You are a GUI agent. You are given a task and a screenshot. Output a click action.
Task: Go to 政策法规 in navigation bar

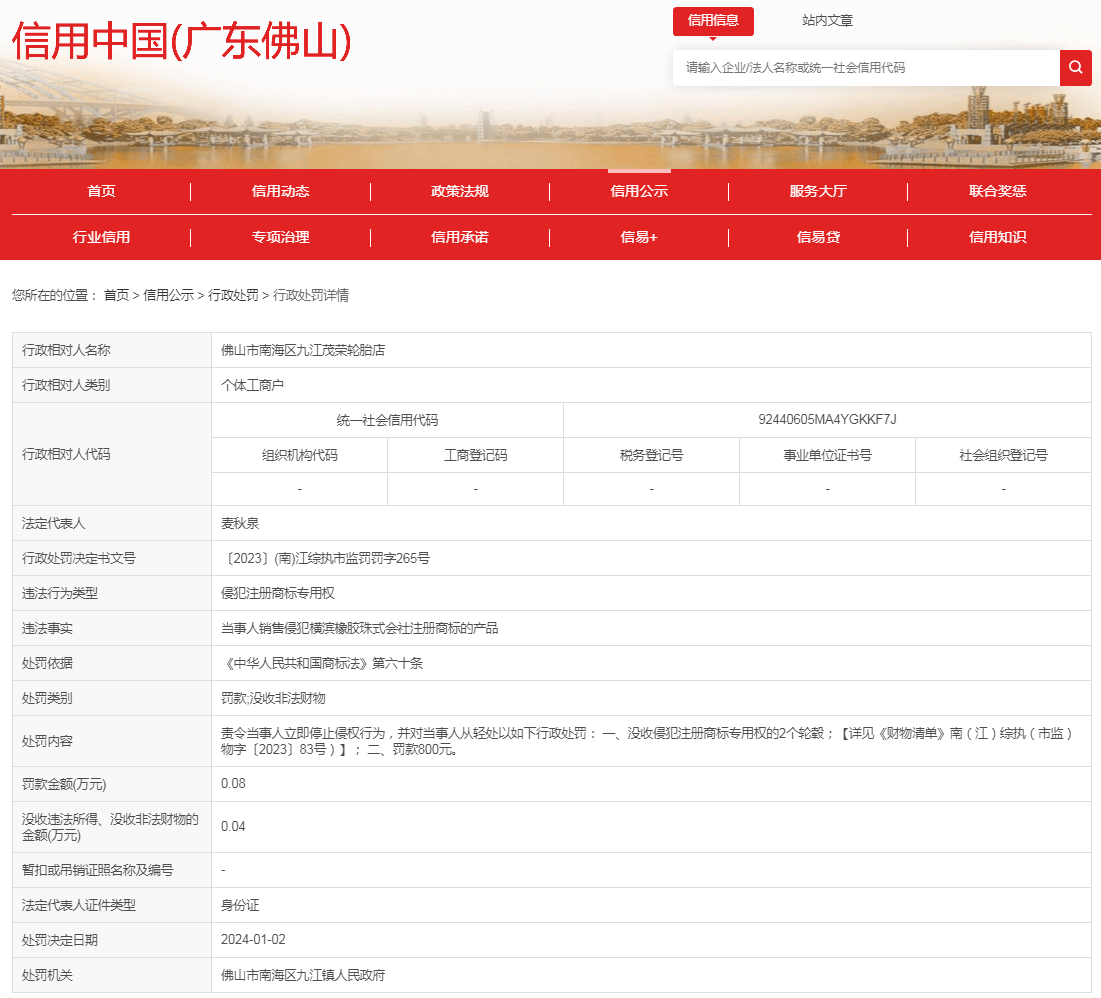click(459, 192)
